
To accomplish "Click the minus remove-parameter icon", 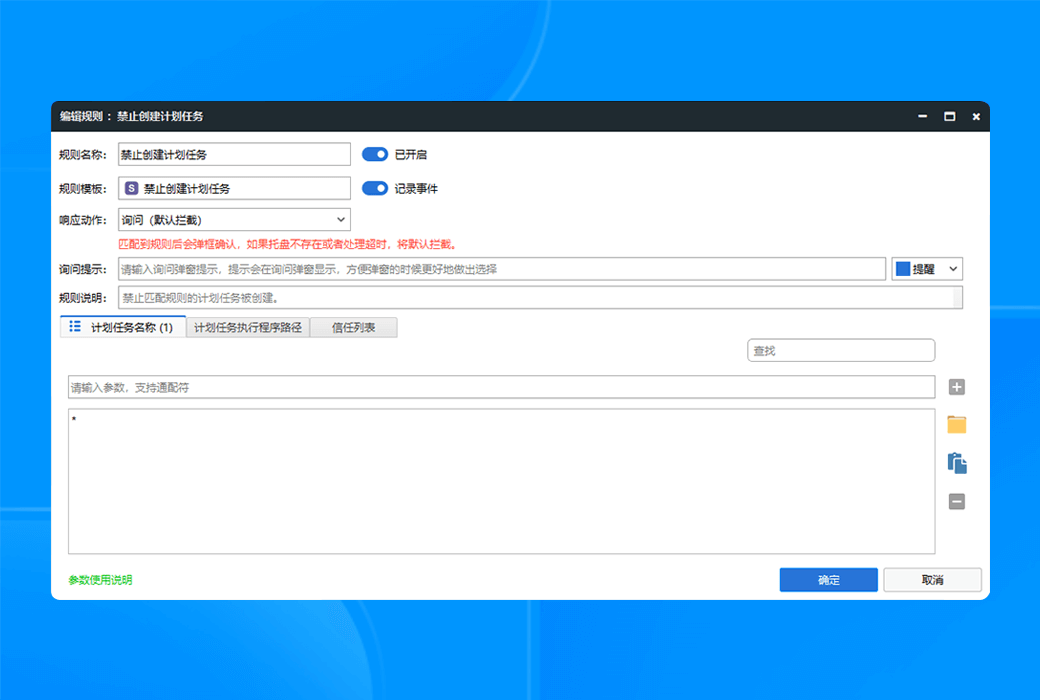I will point(956,502).
